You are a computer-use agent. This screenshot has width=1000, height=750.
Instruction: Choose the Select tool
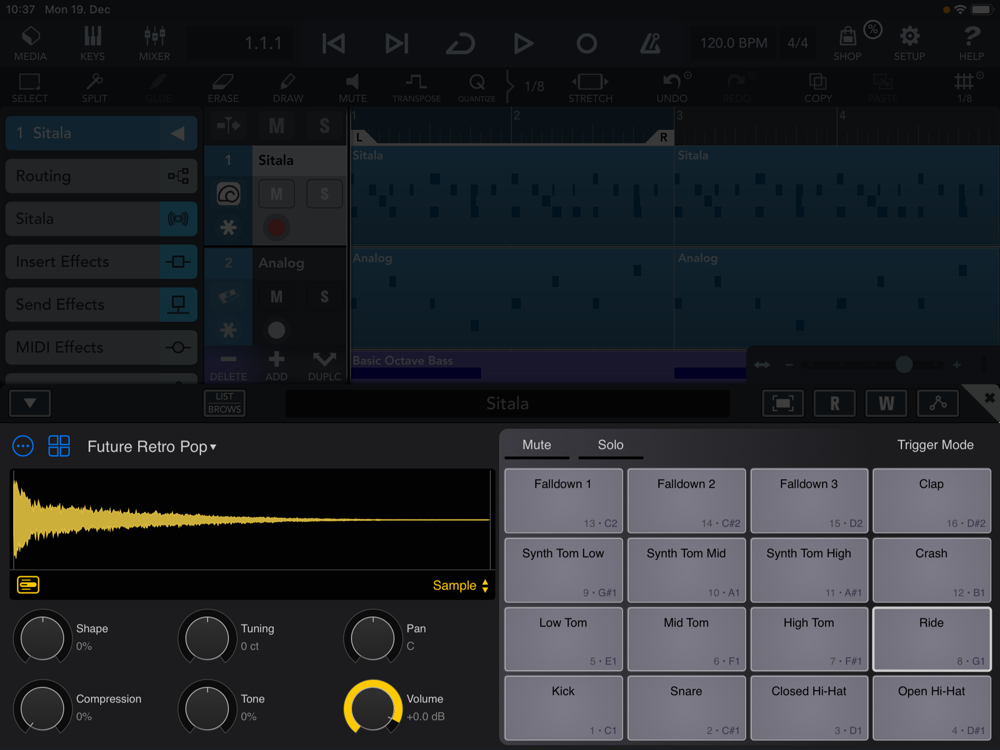coord(29,88)
